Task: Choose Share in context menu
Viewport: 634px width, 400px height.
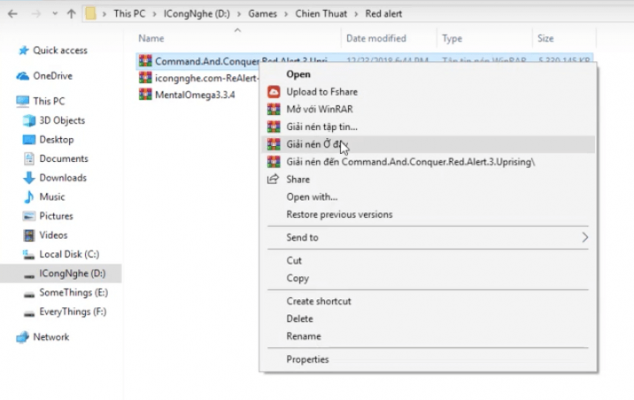Action: click(298, 179)
